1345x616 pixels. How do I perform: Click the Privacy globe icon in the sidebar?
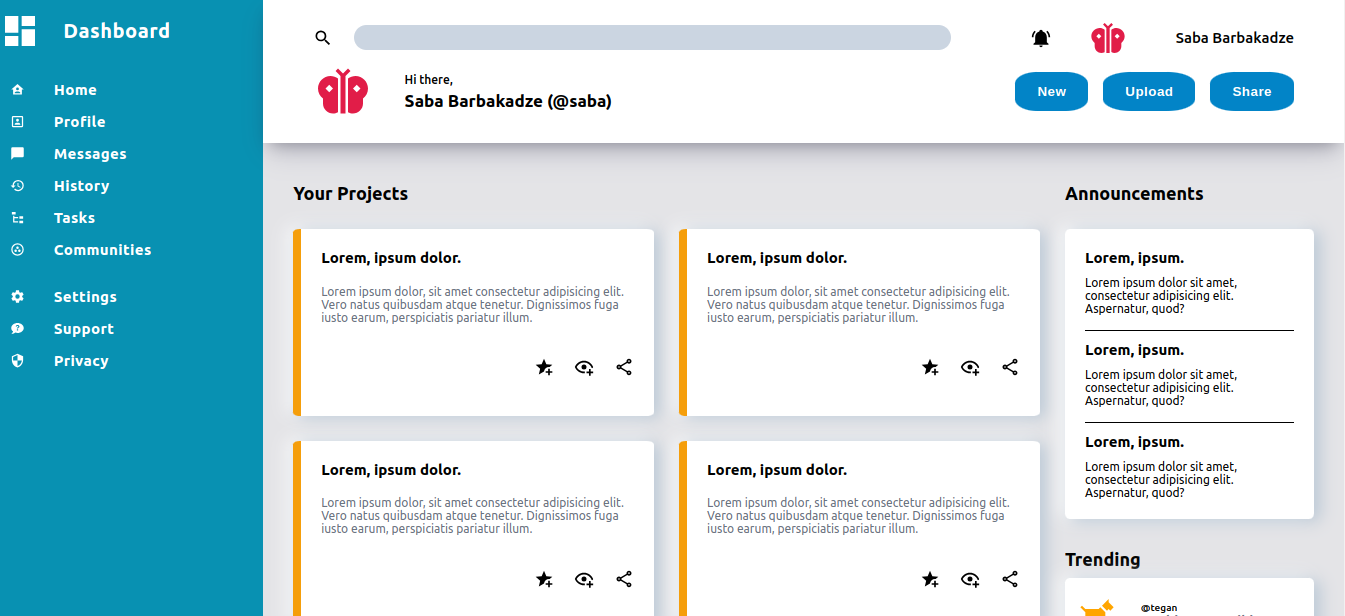pos(18,361)
